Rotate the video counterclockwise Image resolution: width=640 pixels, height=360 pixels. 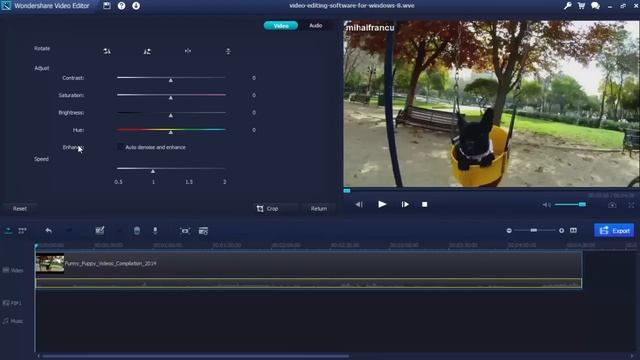107,51
